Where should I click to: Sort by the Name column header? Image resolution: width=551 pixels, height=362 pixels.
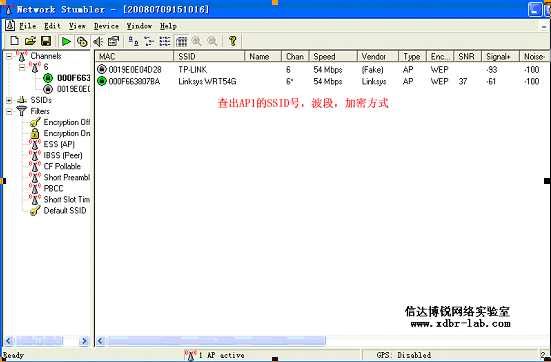click(263, 56)
